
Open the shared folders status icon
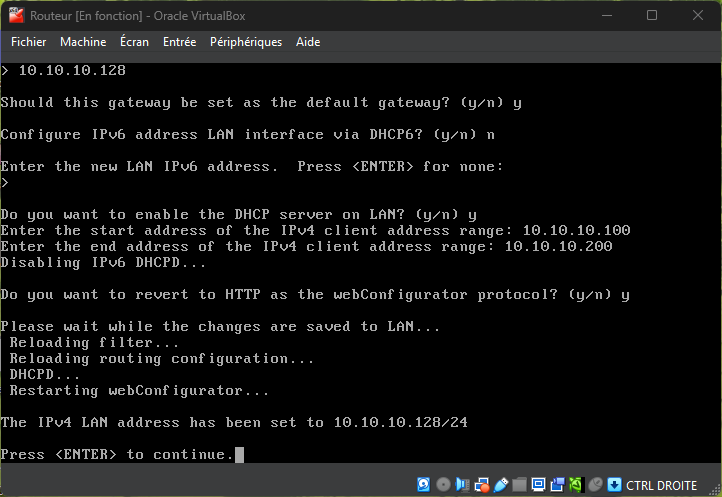coord(519,485)
